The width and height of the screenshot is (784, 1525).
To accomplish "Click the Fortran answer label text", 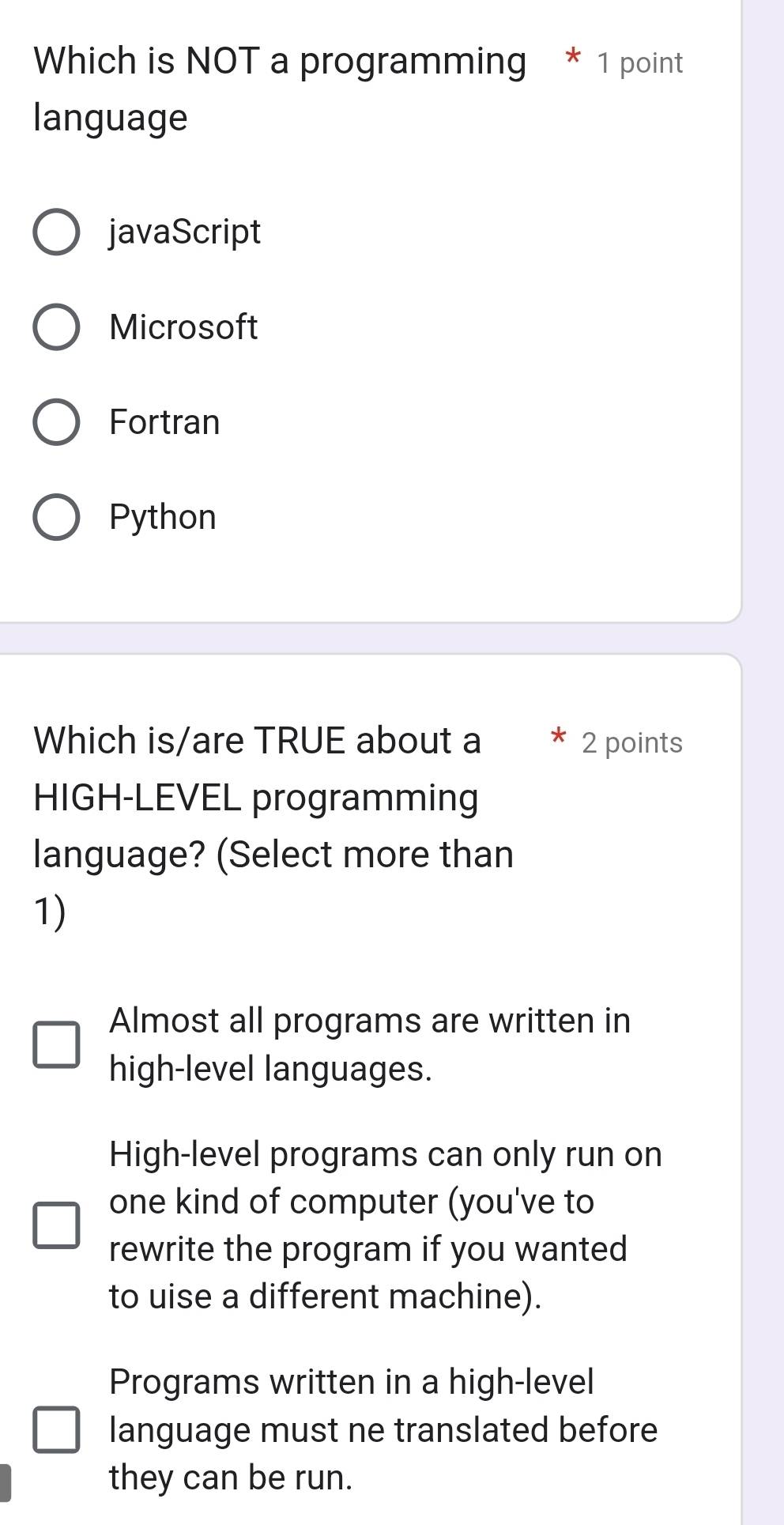I will [x=164, y=422].
